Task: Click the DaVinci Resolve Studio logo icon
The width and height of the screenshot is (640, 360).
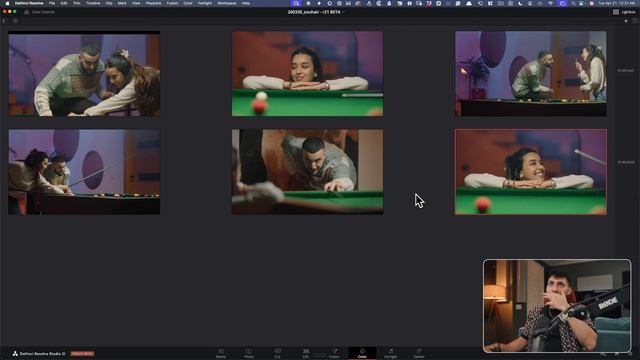Action: click(x=15, y=353)
